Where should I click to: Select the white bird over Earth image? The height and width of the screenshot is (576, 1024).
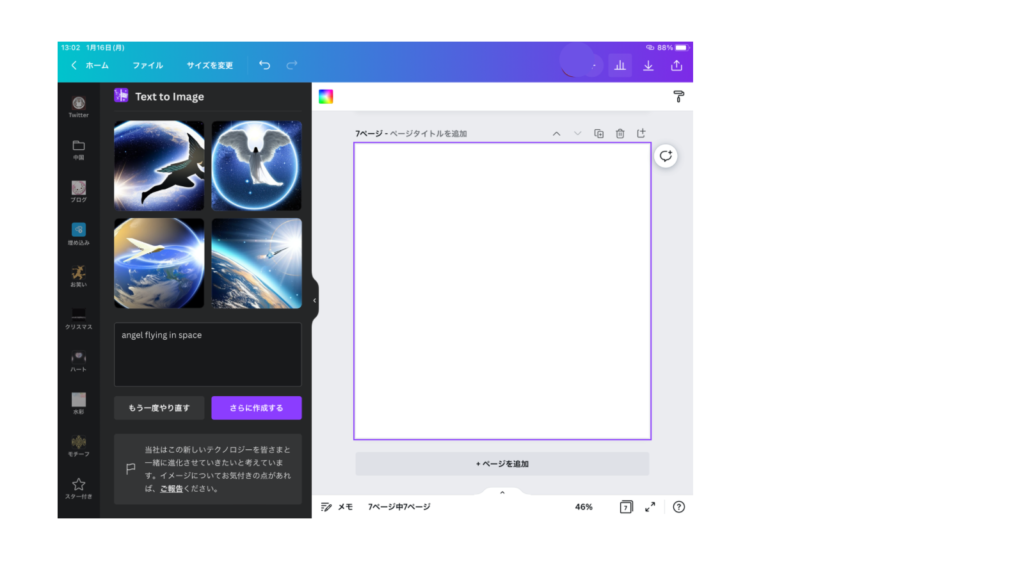tap(159, 263)
